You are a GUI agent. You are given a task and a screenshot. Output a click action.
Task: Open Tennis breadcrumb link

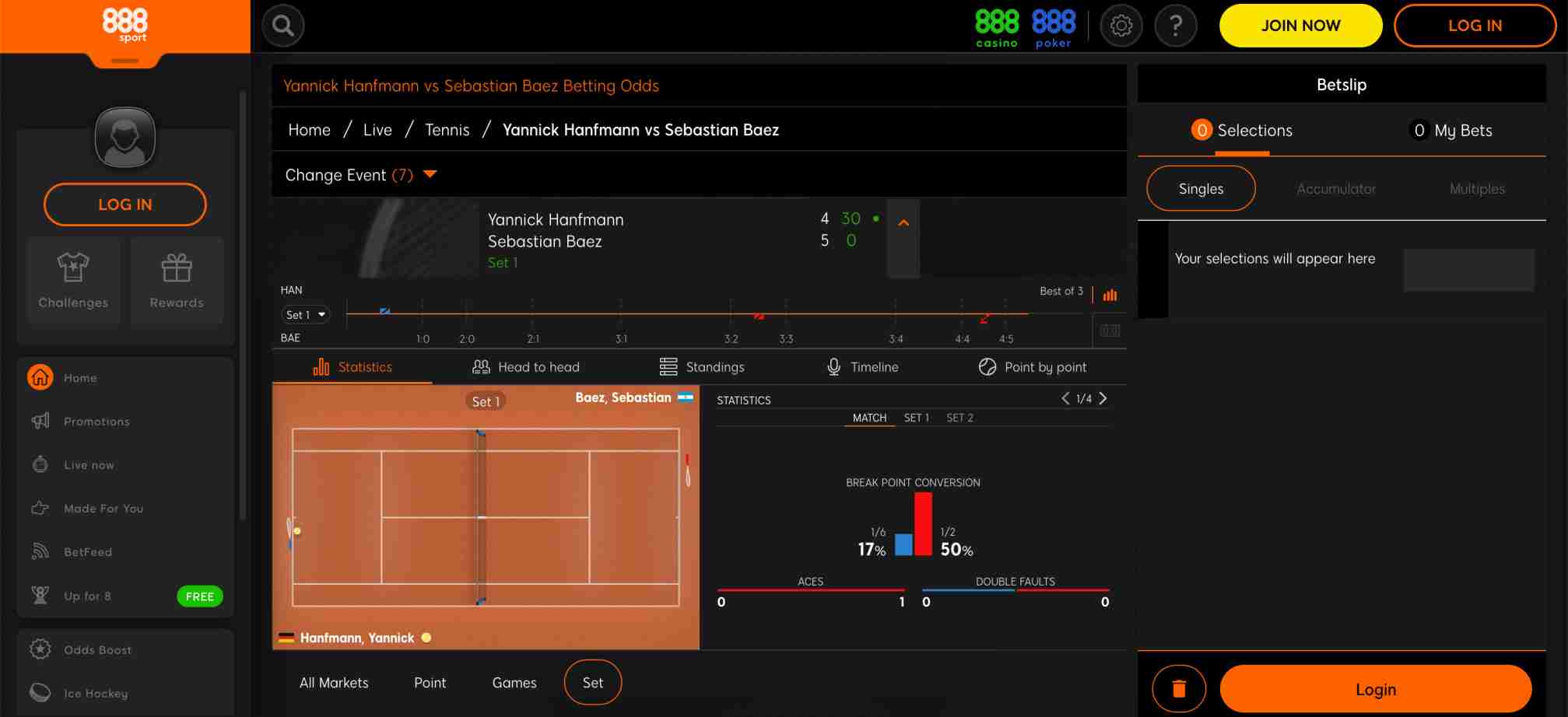tap(447, 130)
